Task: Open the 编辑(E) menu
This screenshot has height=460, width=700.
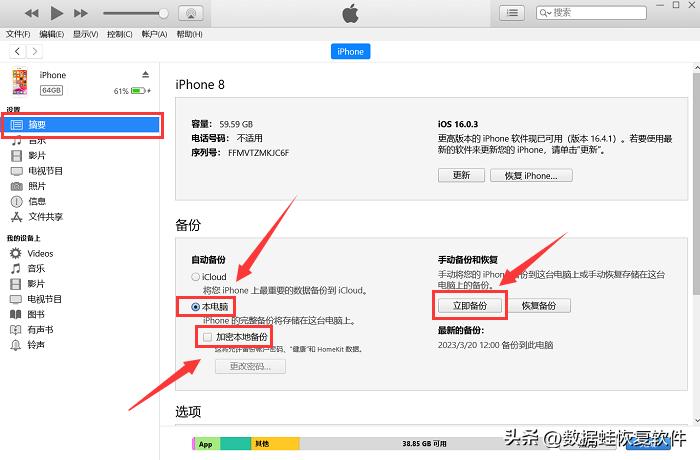Action: coord(51,34)
